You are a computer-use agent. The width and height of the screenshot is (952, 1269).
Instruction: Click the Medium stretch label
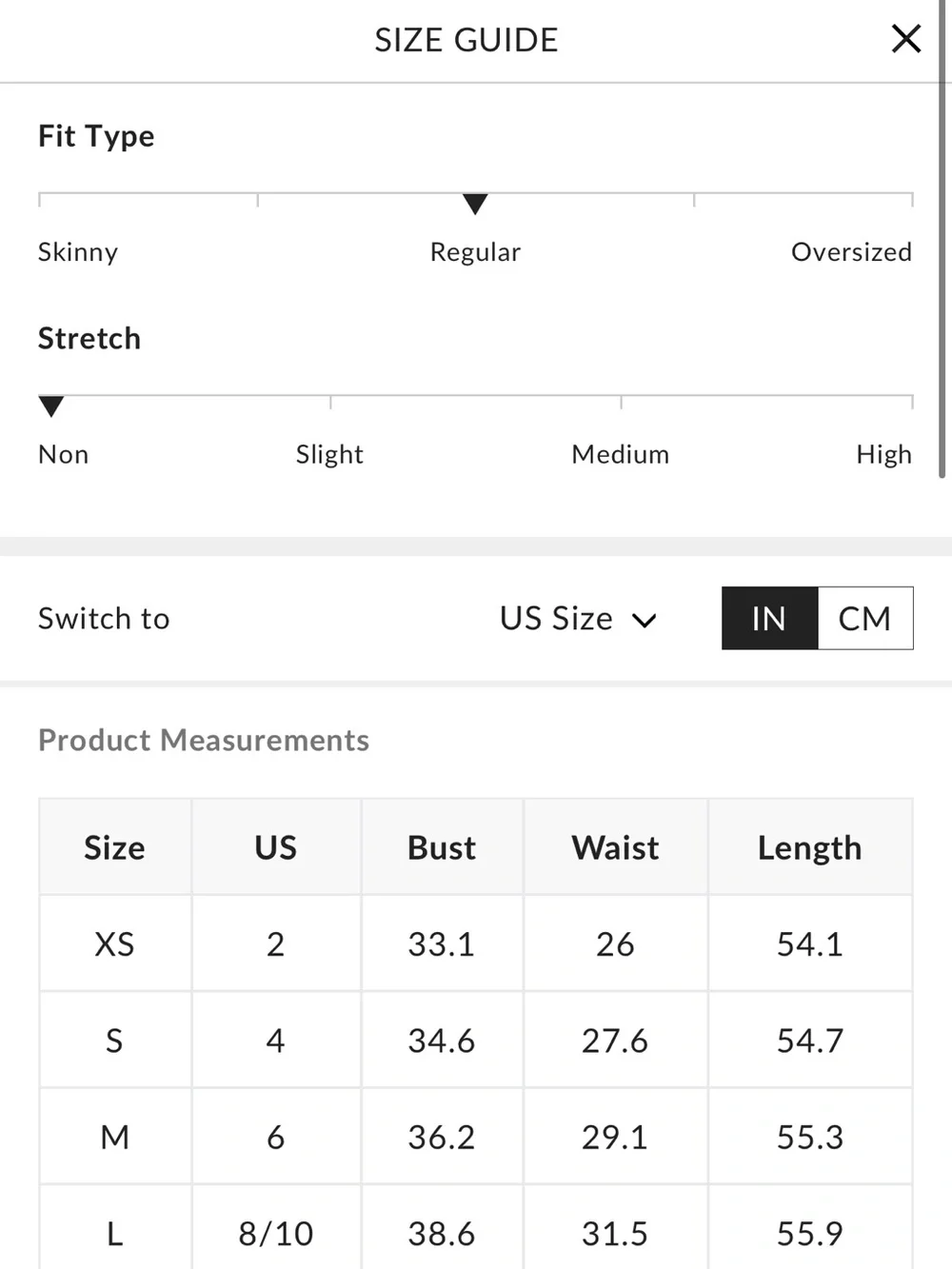click(x=620, y=454)
